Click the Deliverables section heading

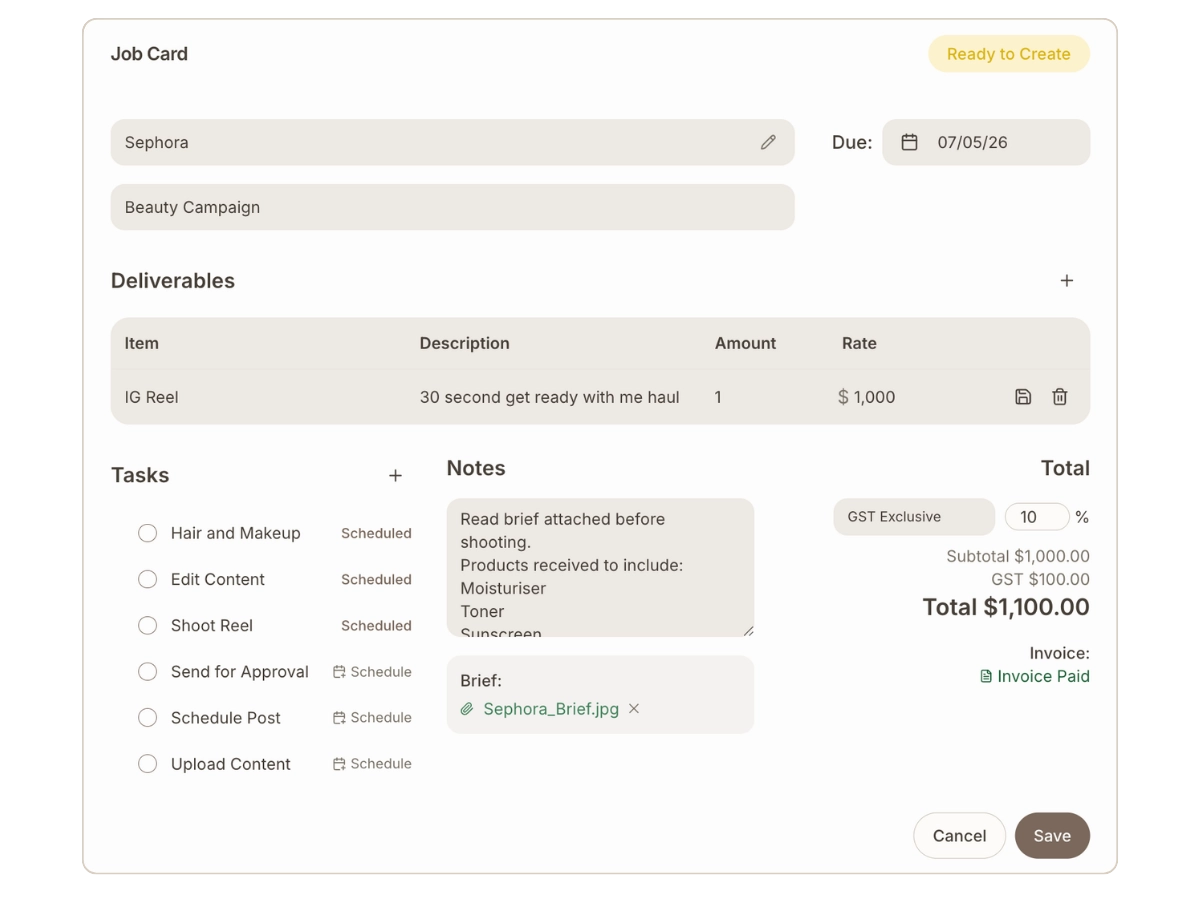(172, 281)
